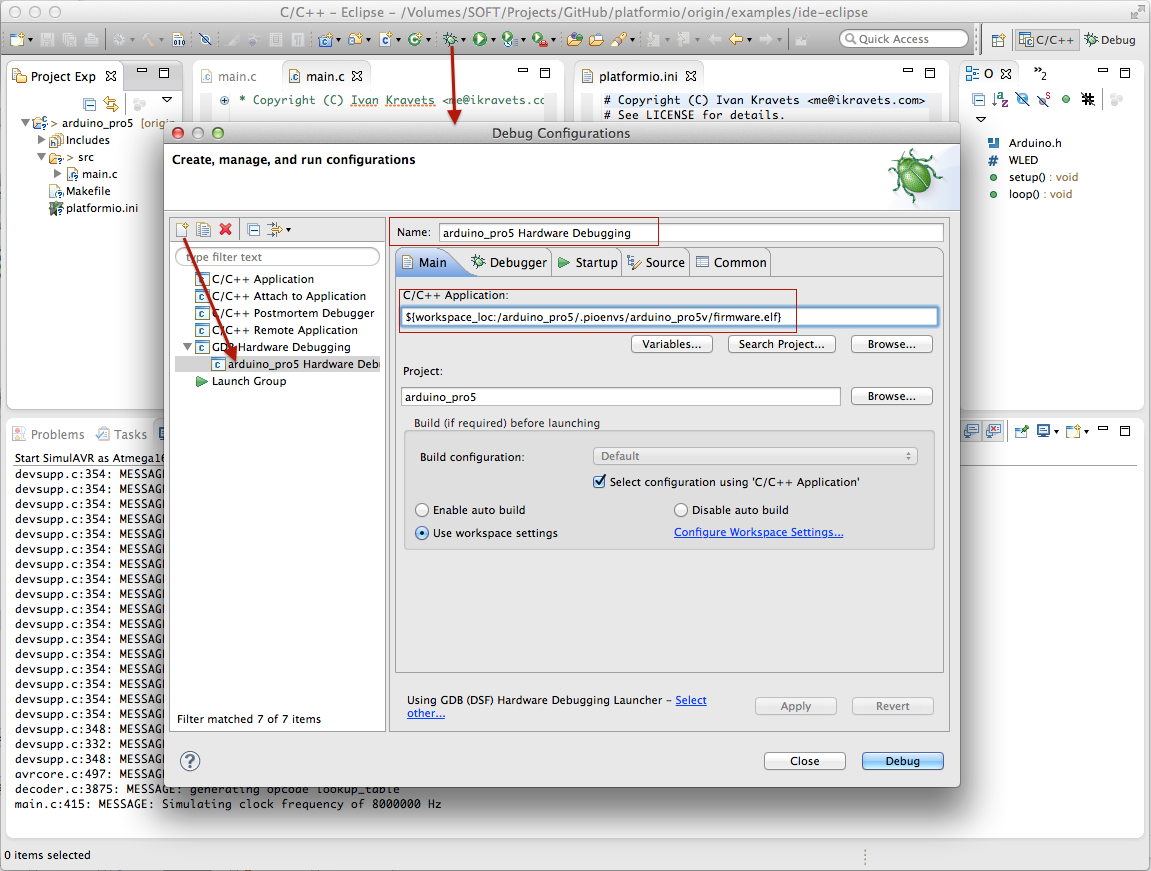The width and height of the screenshot is (1151, 871).
Task: Click the Run Last Tool icon with toolbox
Action: pos(540,39)
